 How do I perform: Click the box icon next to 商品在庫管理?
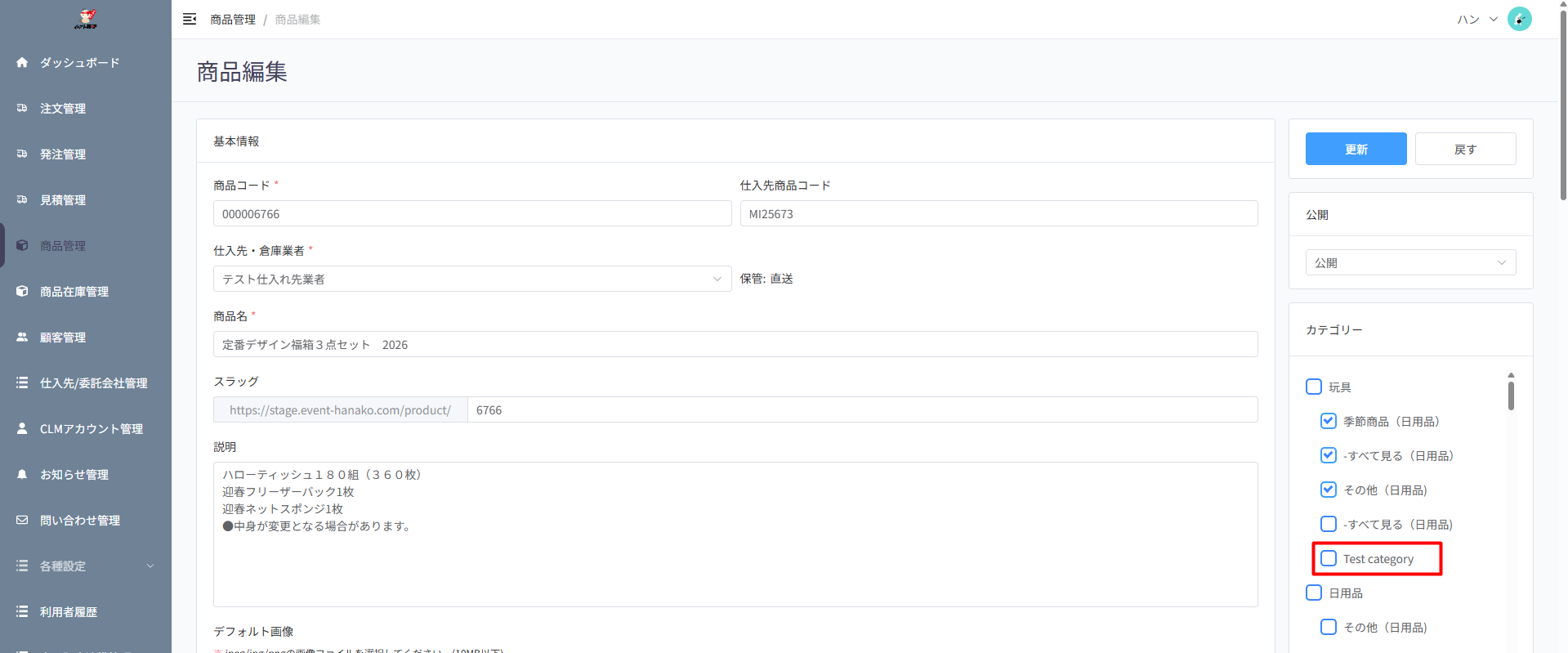(x=22, y=291)
